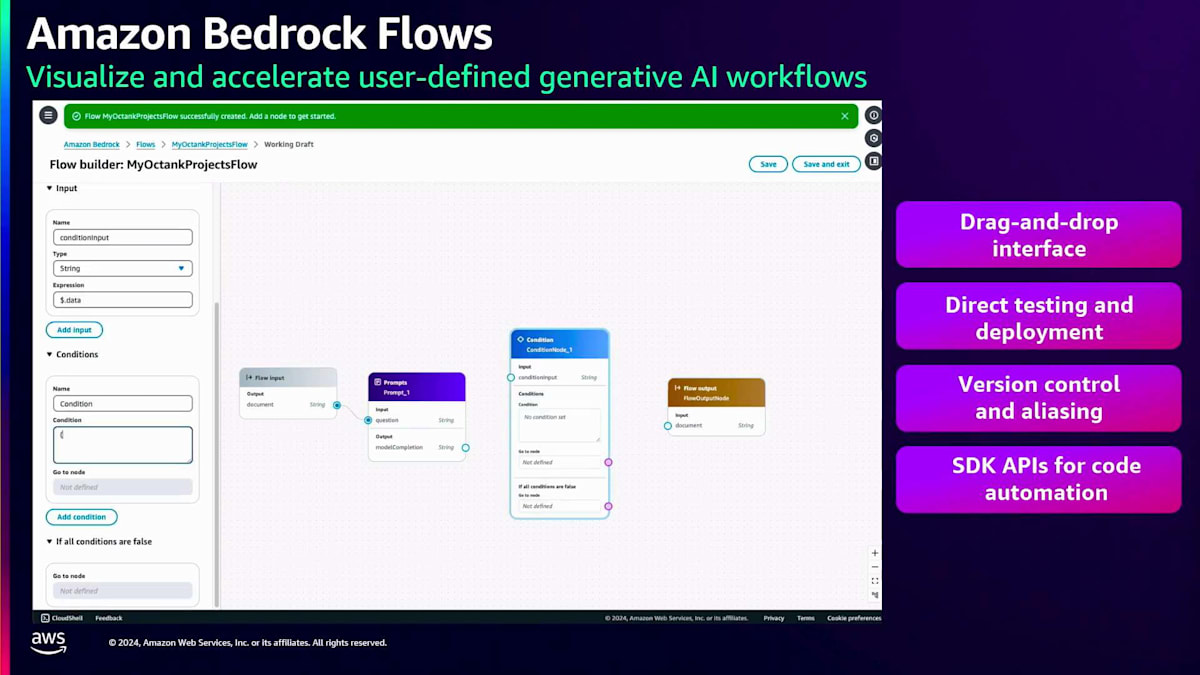Select the ConditionNode_1 header
This screenshot has height=675, width=1200.
(x=559, y=344)
